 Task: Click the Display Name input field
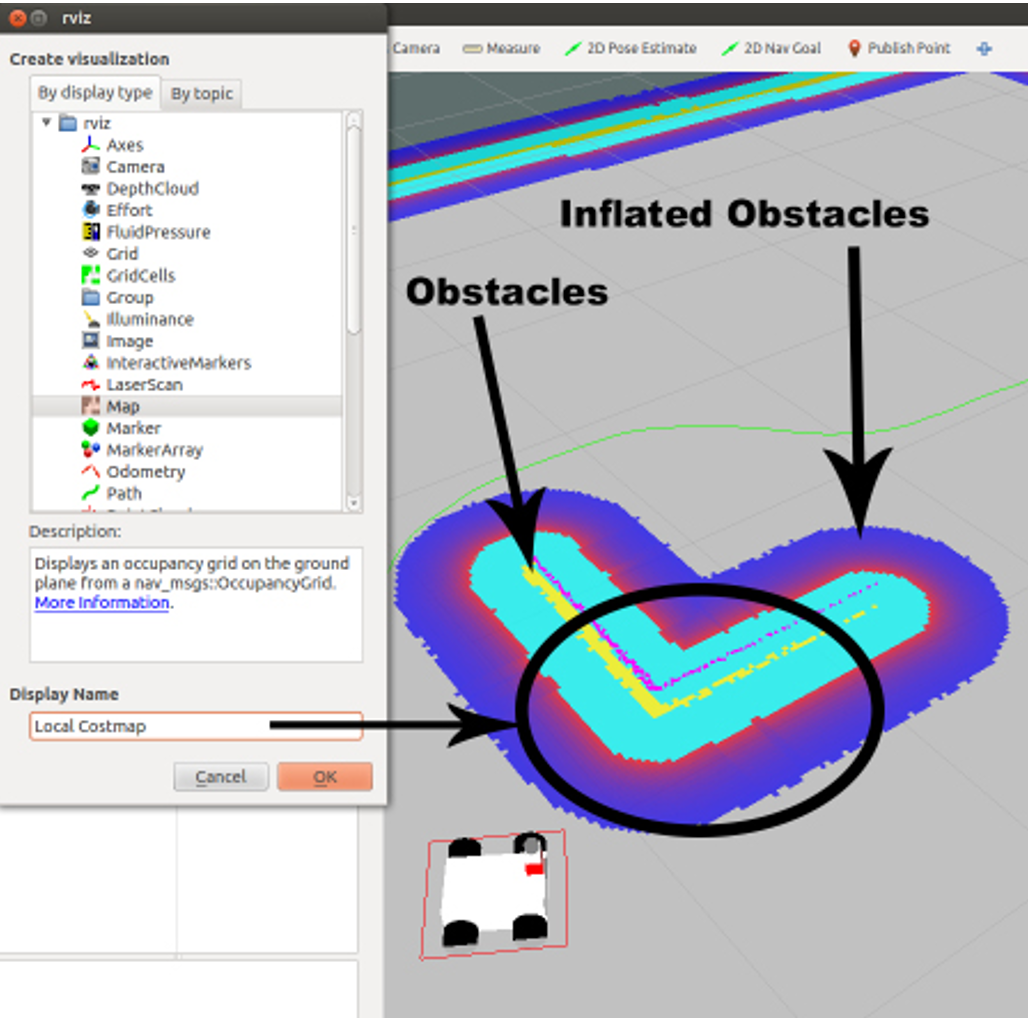click(196, 726)
